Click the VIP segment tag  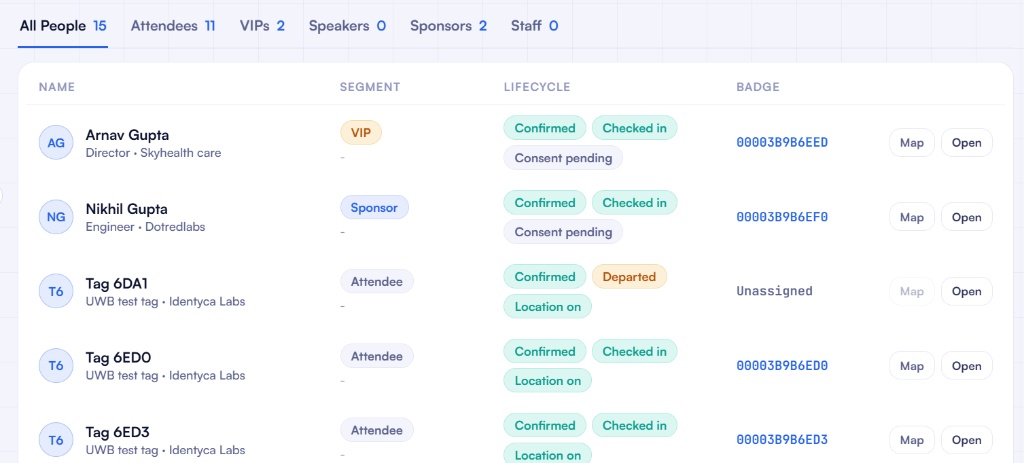[360, 133]
